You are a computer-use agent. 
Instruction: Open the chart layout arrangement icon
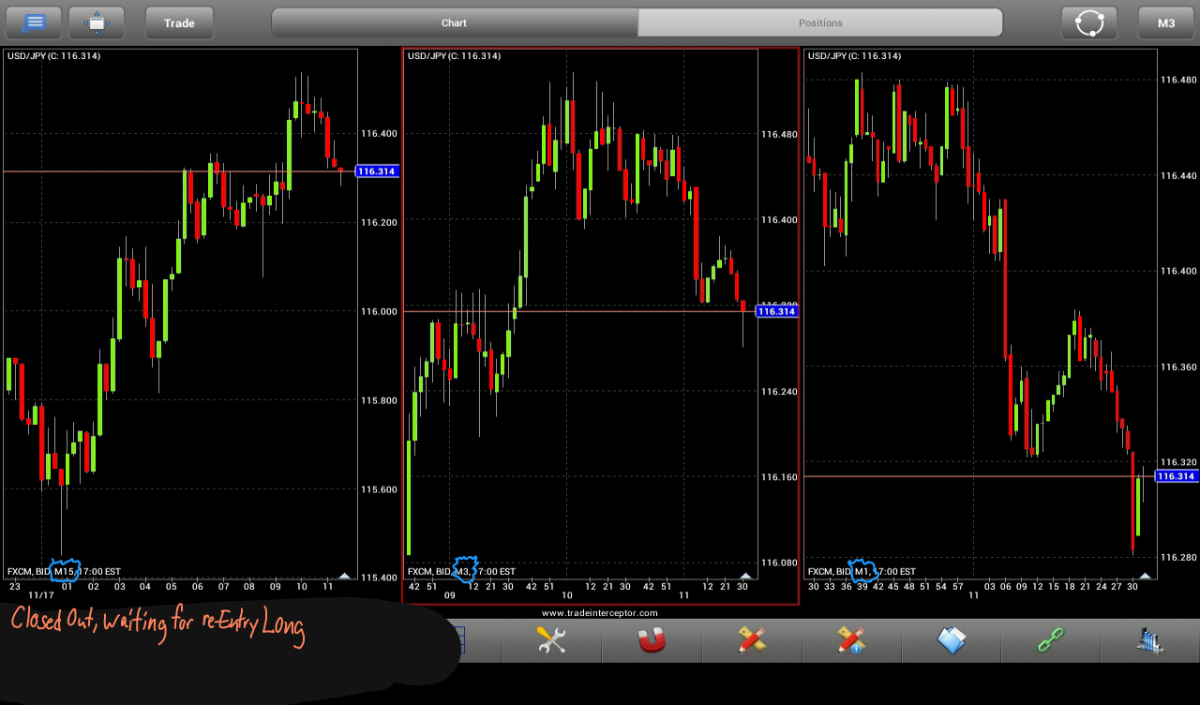click(x=96, y=22)
